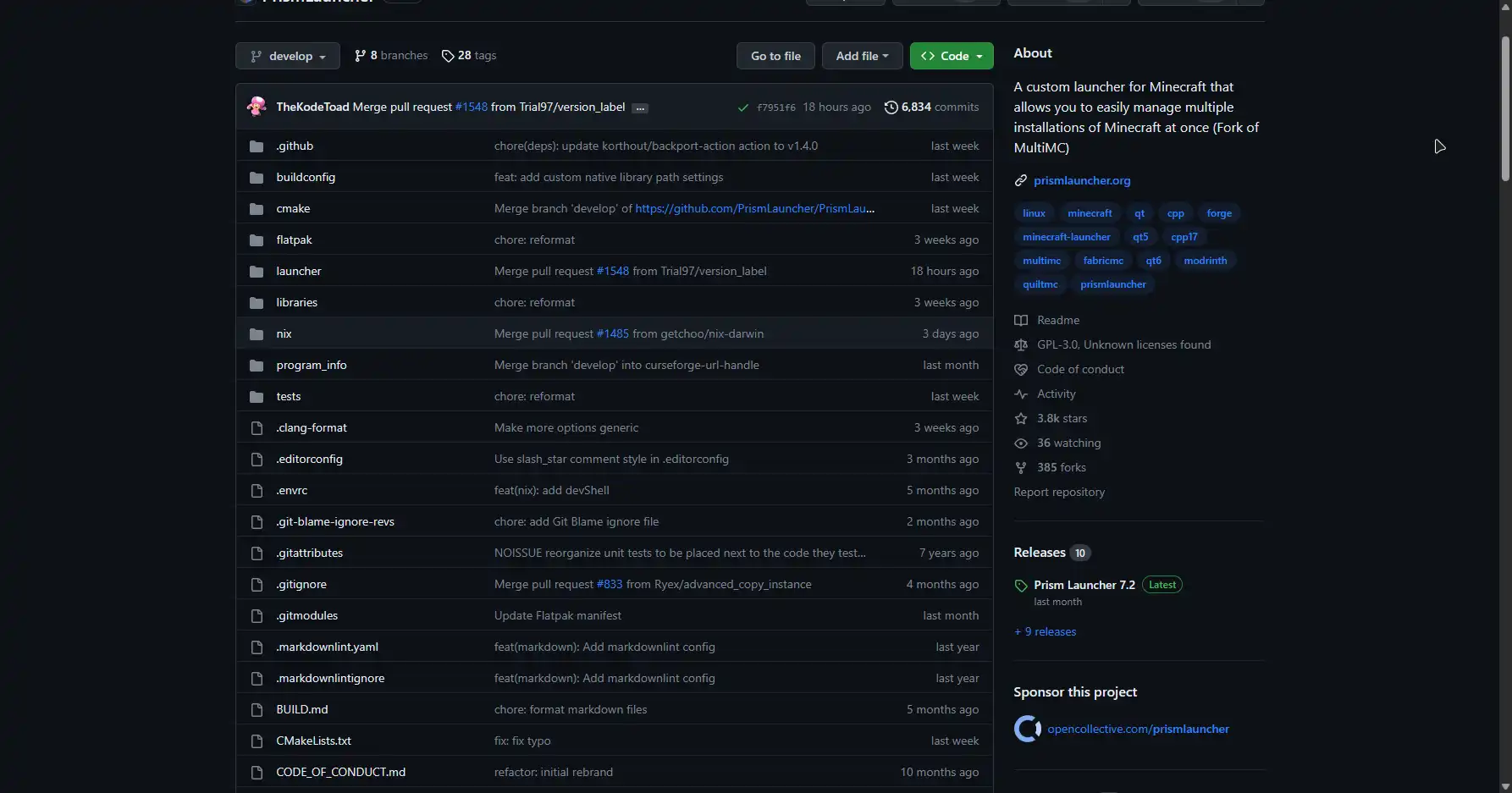This screenshot has width=1512, height=793.
Task: View the 8 branches link
Action: click(x=391, y=55)
